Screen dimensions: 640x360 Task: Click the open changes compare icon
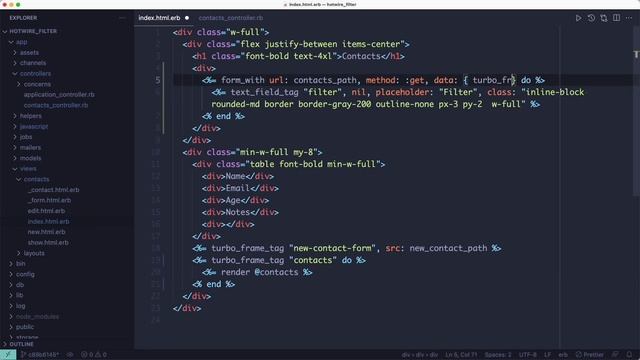604,18
